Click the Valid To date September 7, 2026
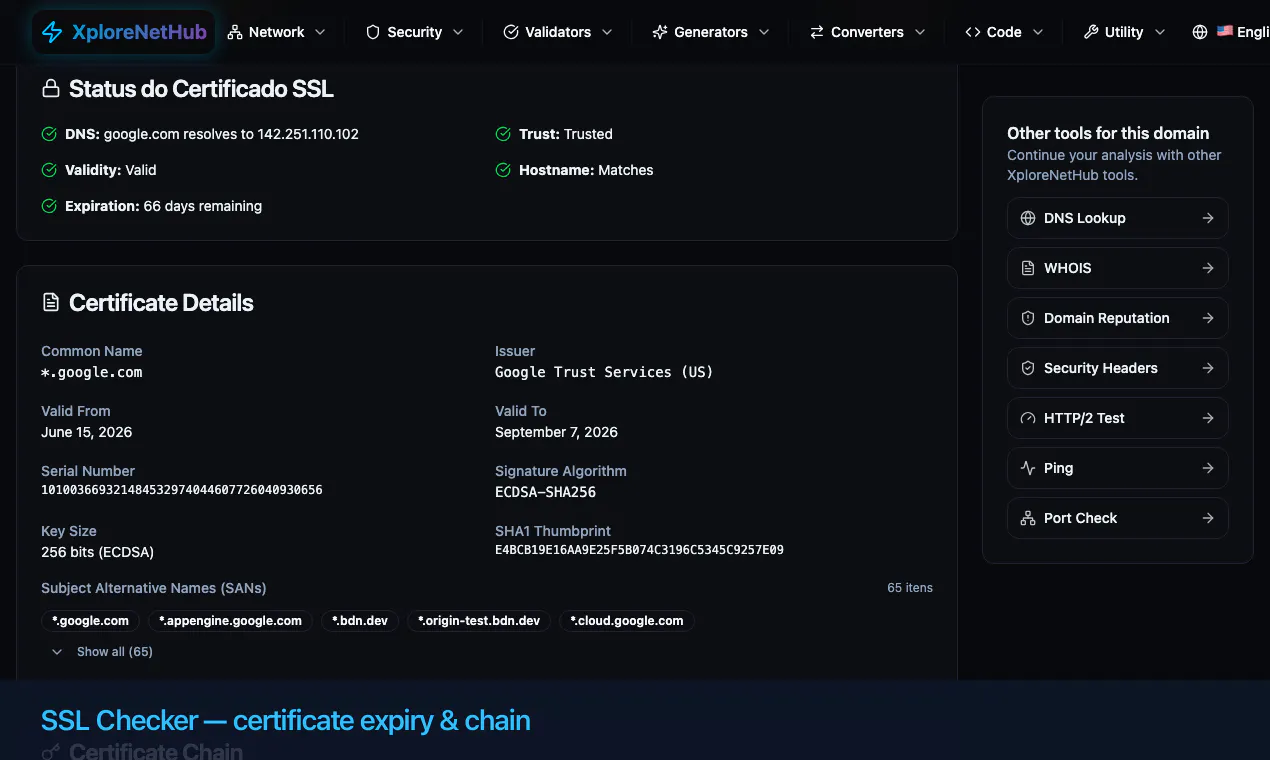Image resolution: width=1270 pixels, height=760 pixels. point(556,432)
